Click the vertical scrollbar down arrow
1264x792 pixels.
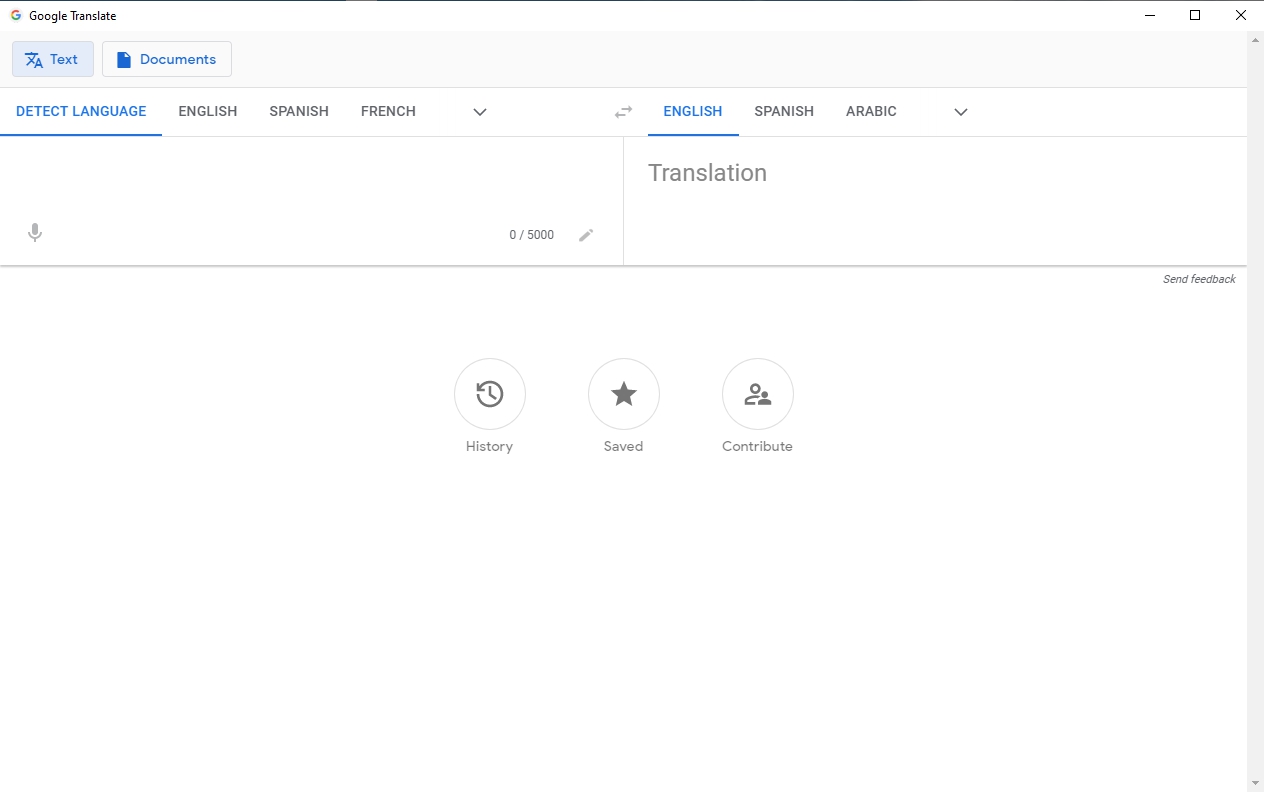pos(1256,783)
